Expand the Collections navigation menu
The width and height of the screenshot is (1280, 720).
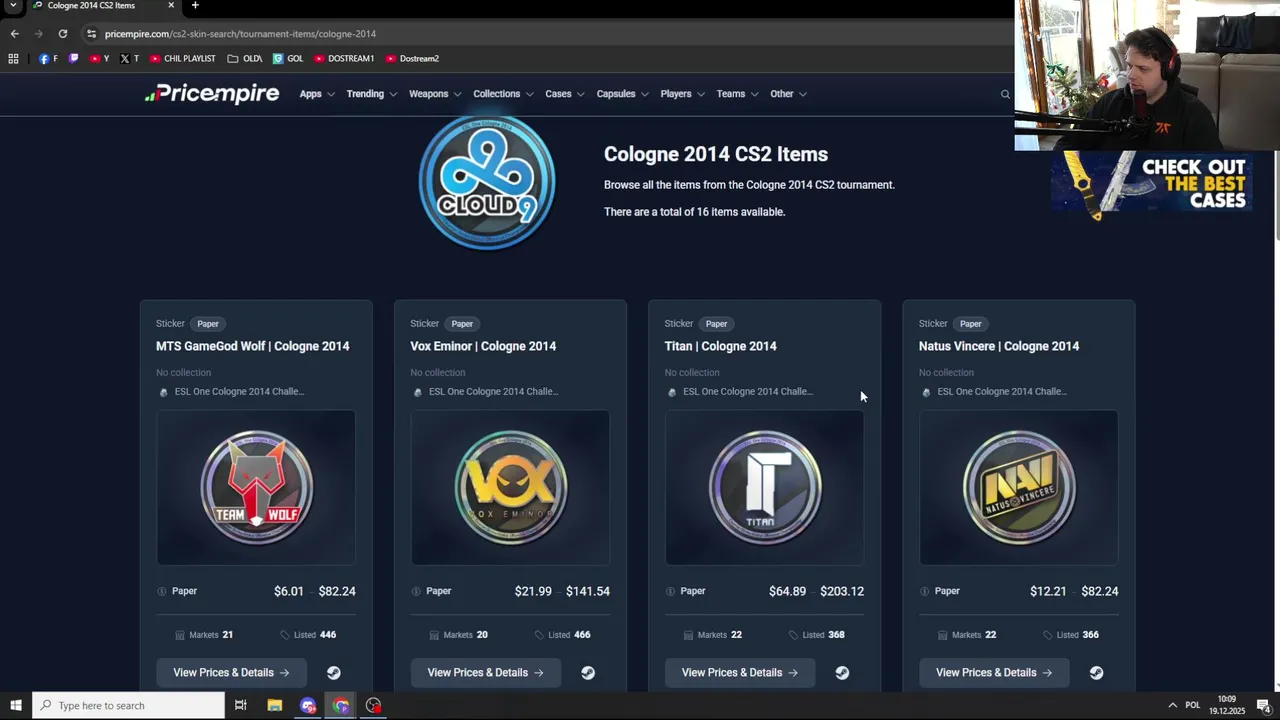coord(503,94)
